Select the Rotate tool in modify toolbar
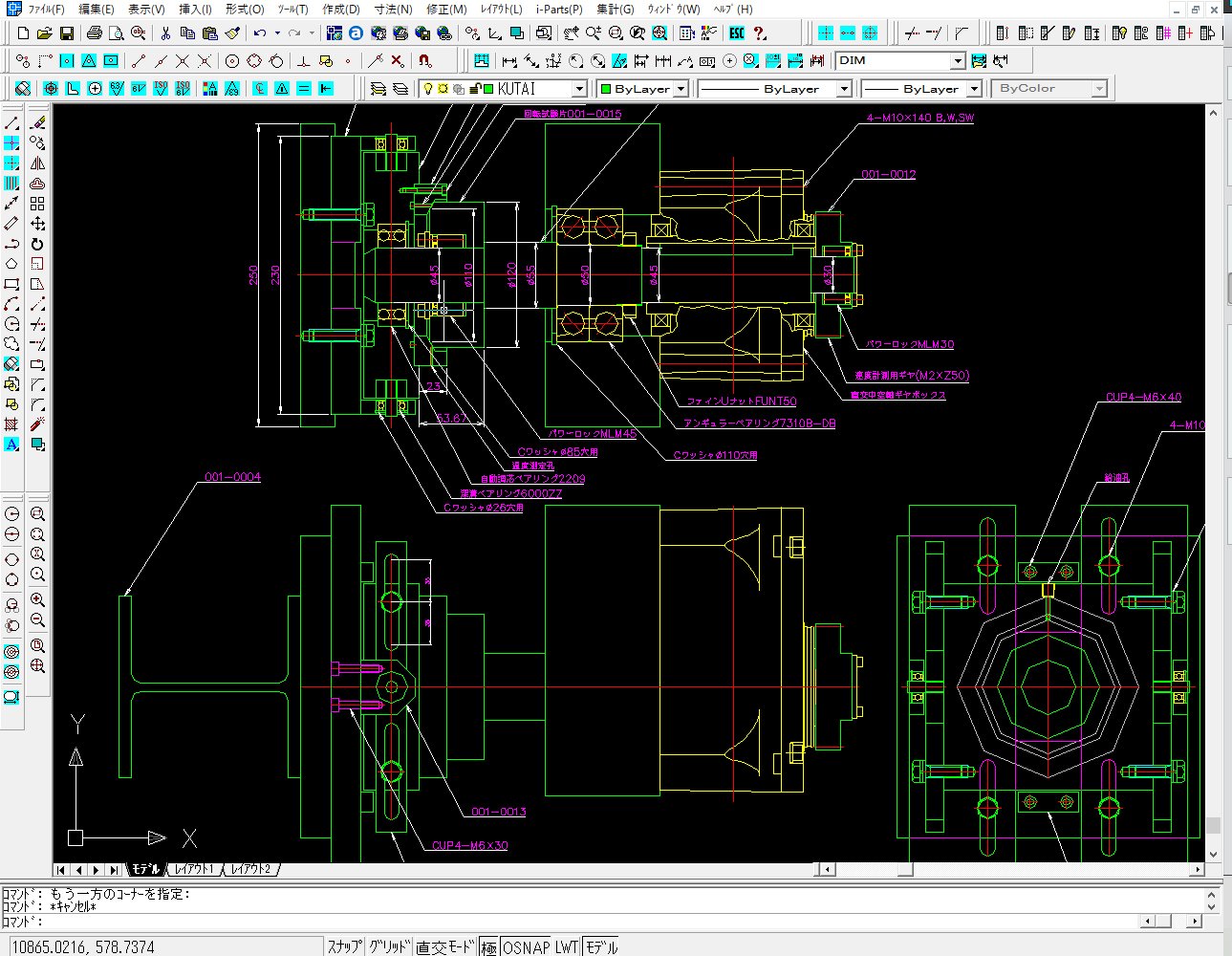Viewport: 1232px width, 956px height. point(37,244)
